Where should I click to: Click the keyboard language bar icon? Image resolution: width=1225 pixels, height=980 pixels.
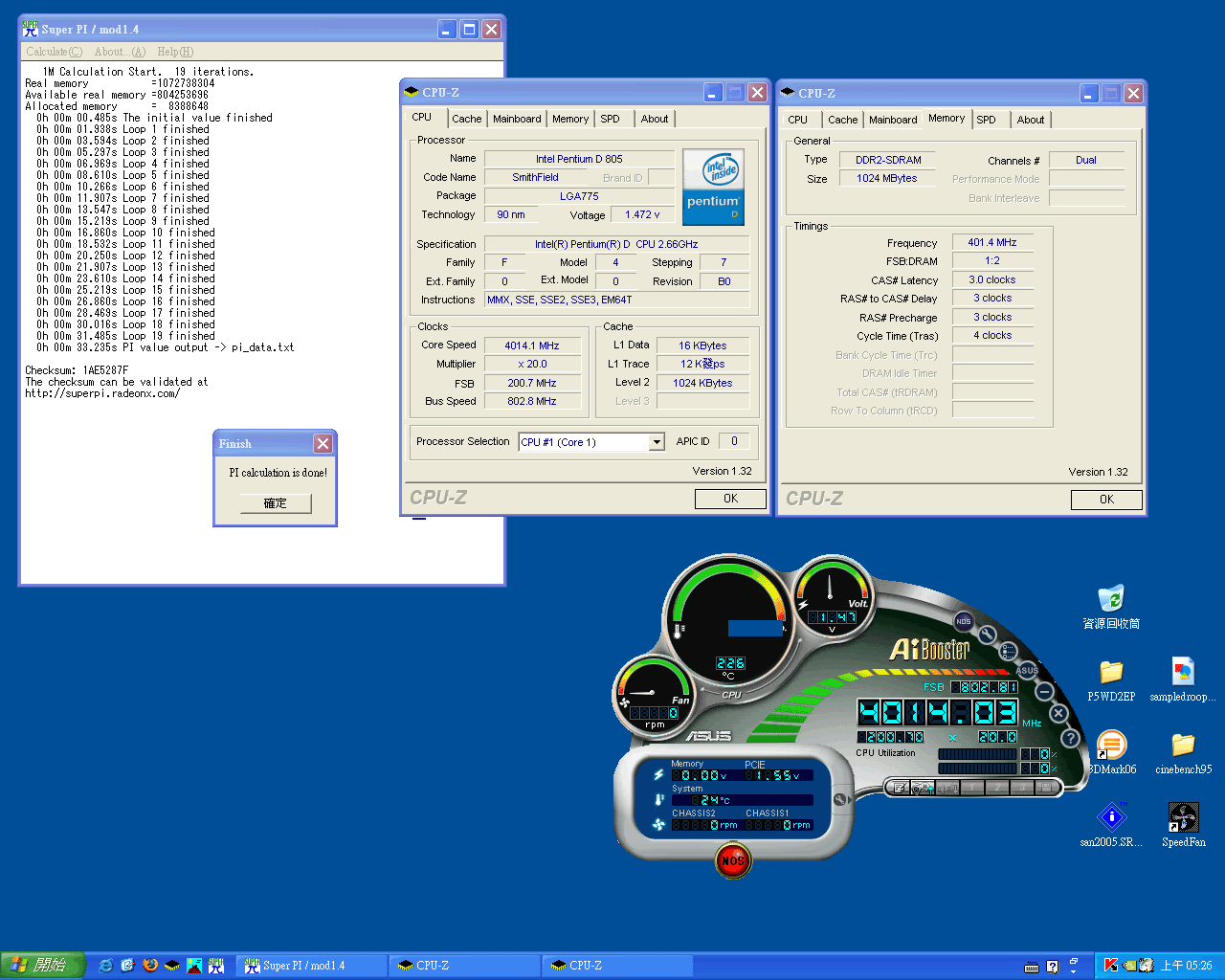click(1032, 967)
